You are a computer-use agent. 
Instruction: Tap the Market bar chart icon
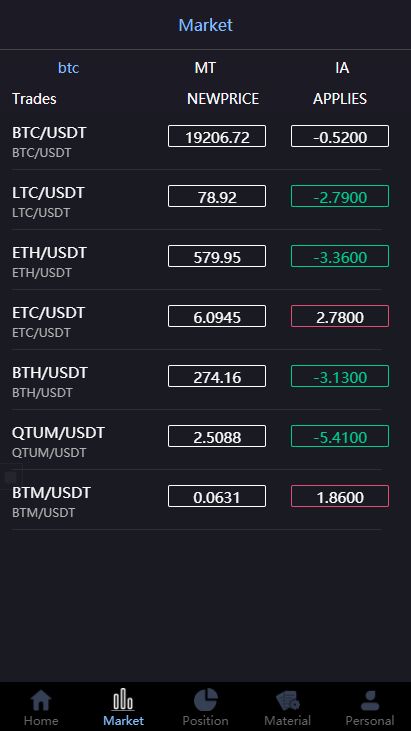click(x=123, y=699)
